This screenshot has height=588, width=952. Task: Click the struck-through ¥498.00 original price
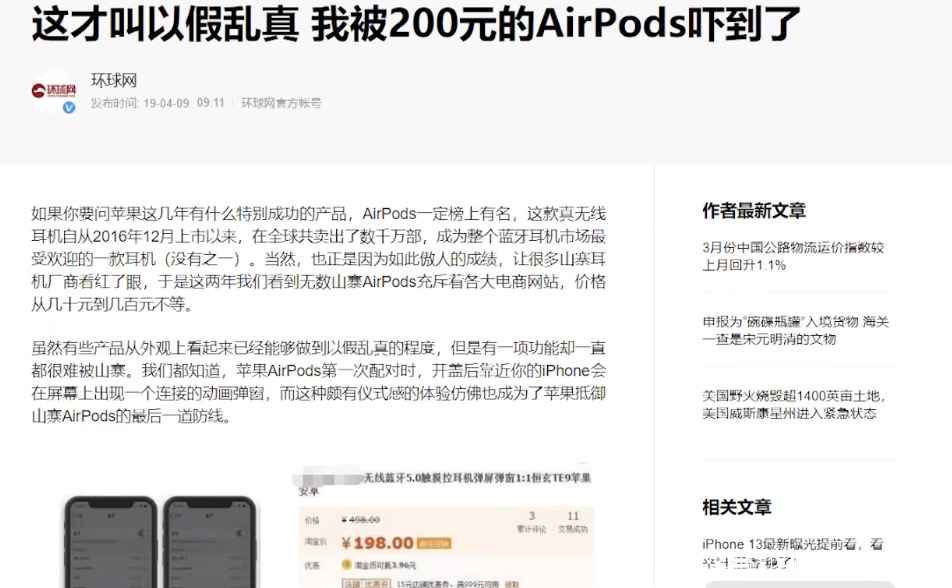click(361, 519)
